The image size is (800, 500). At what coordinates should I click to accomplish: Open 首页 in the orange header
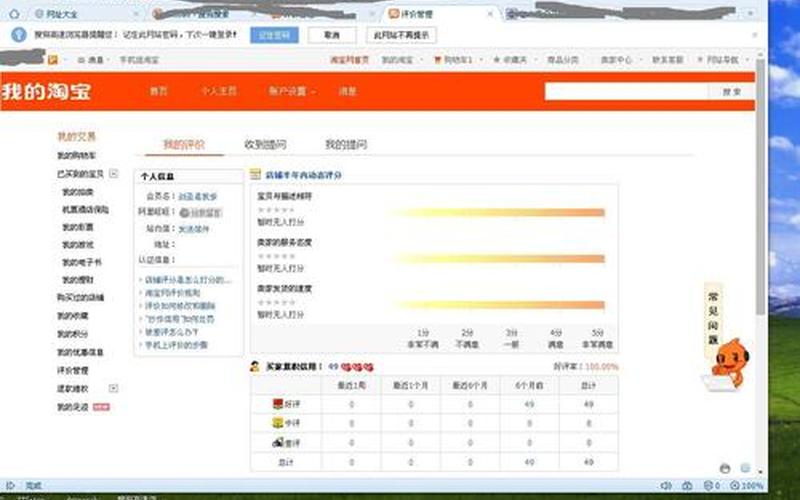tap(158, 91)
